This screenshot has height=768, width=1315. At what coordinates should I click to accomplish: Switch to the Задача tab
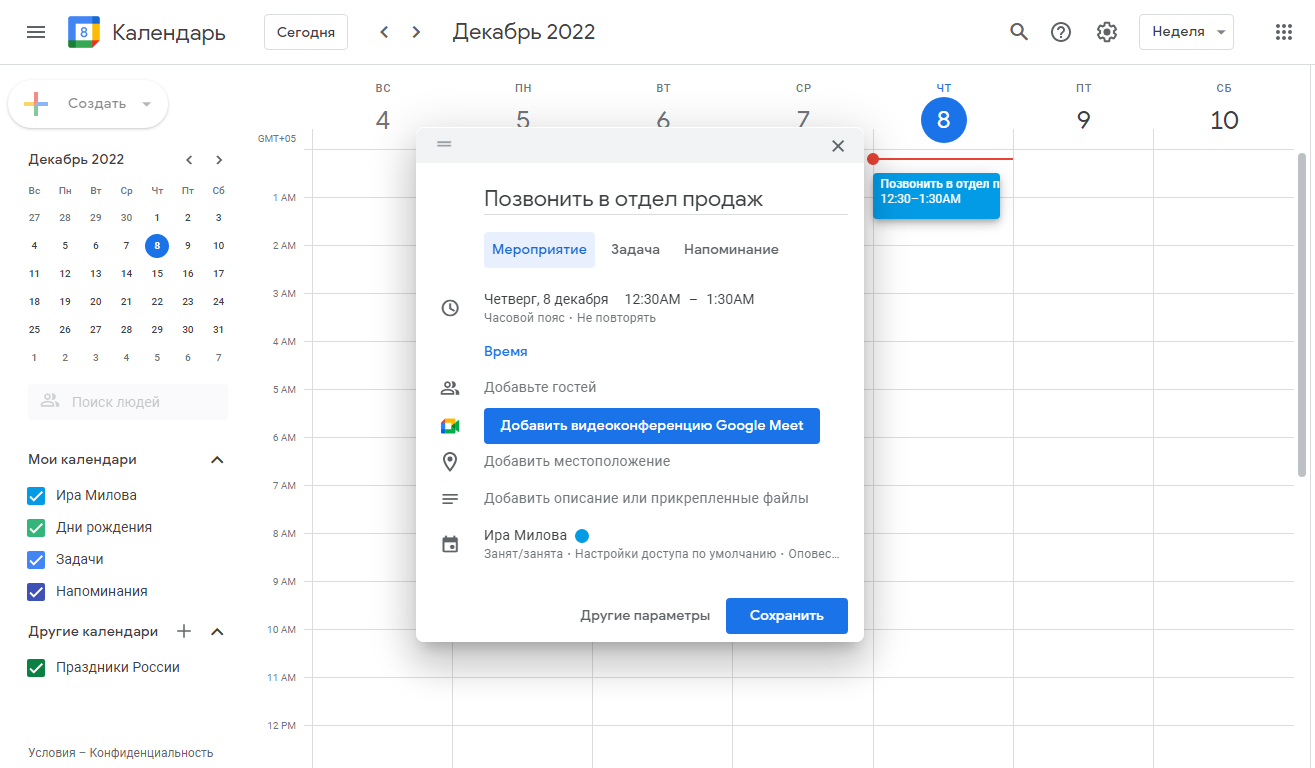pos(634,249)
